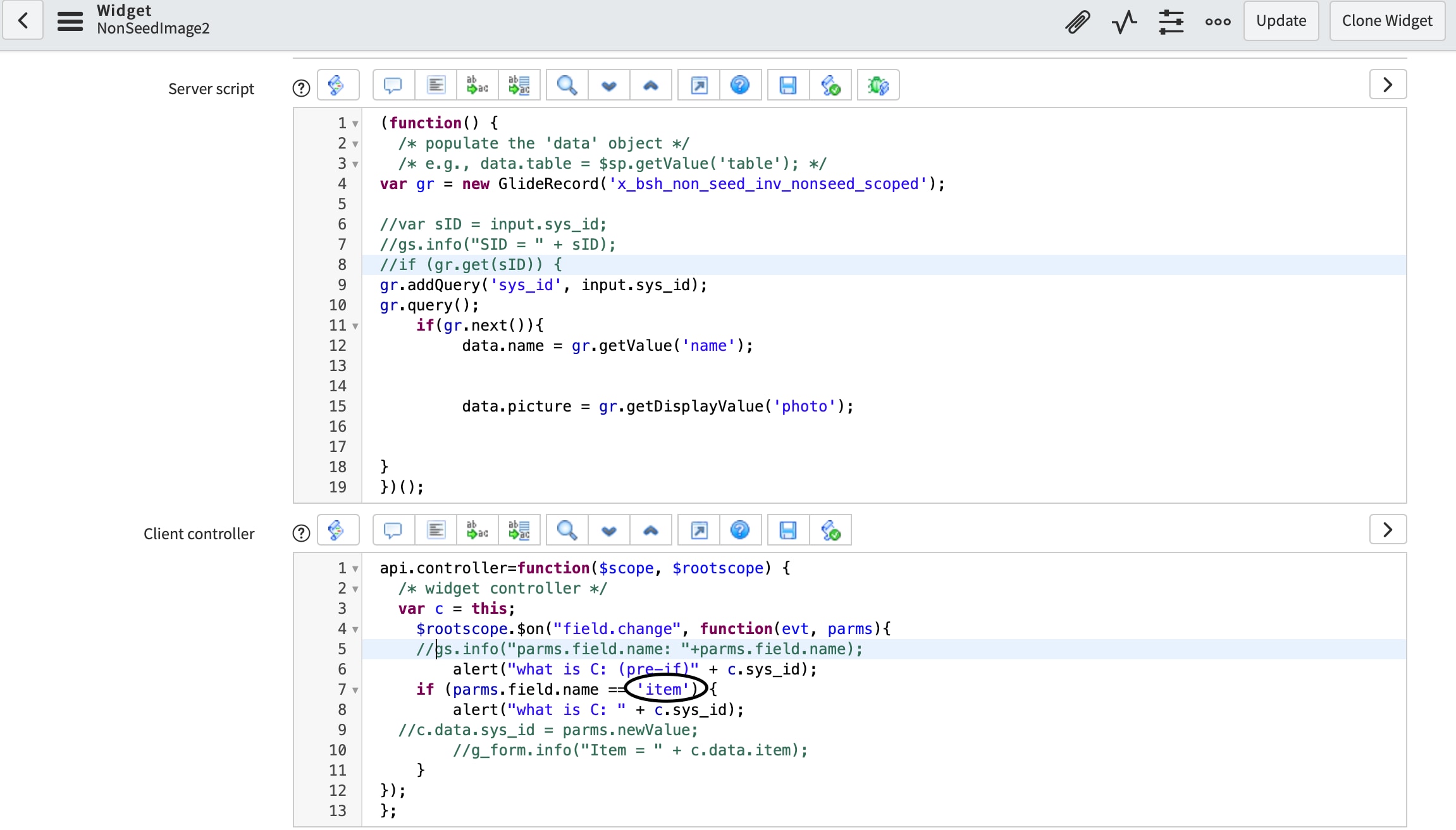Expand the Server script side arrow
This screenshot has width=1456, height=830.
pyautogui.click(x=1388, y=85)
